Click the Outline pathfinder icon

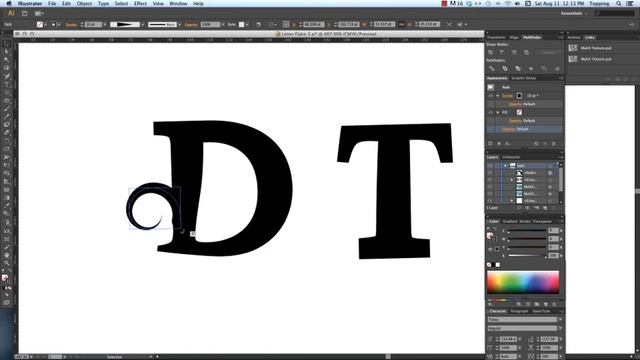coord(544,69)
